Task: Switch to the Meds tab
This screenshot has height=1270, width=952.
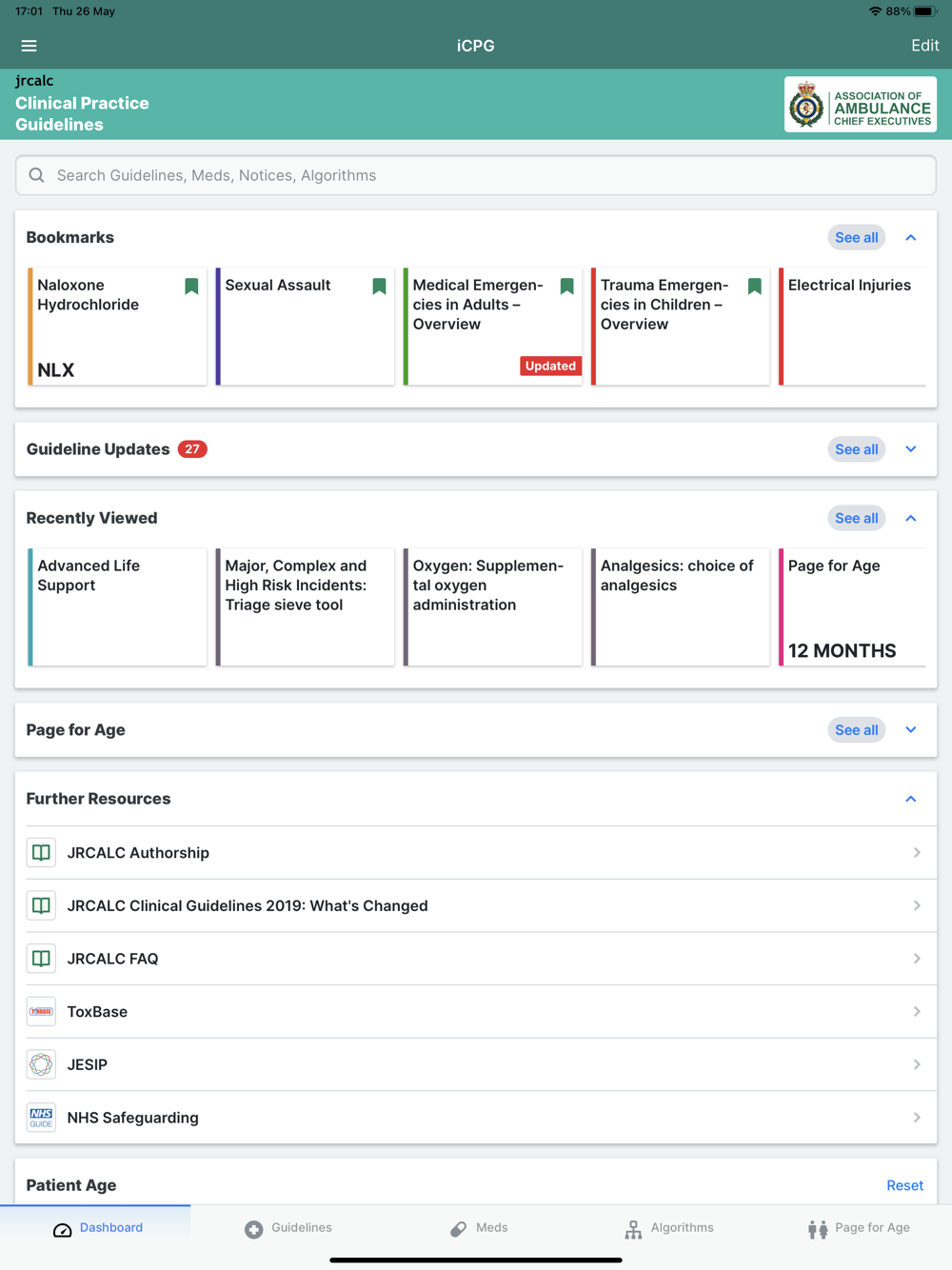Action: pos(479,1228)
